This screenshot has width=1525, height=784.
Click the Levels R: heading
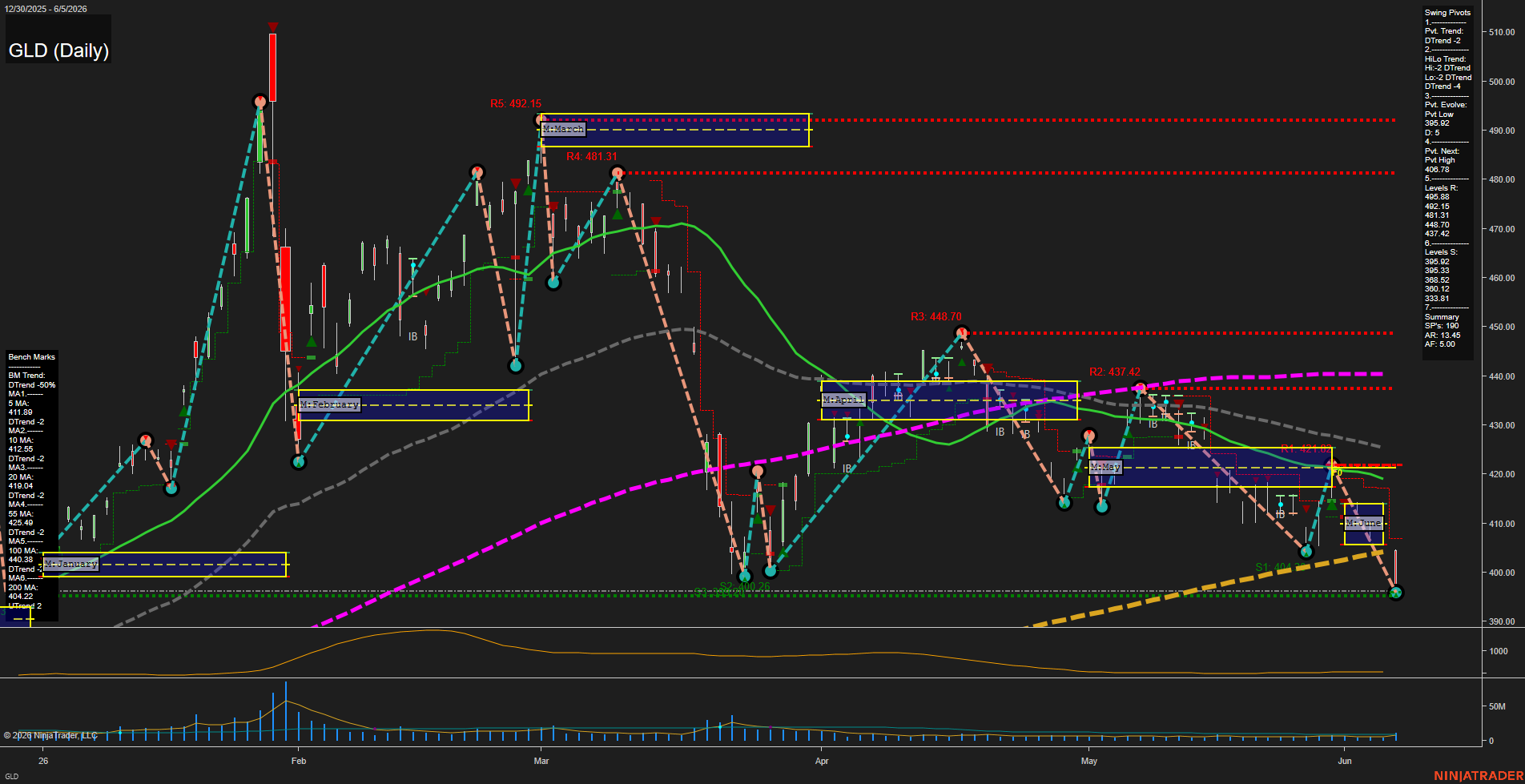click(x=1441, y=188)
